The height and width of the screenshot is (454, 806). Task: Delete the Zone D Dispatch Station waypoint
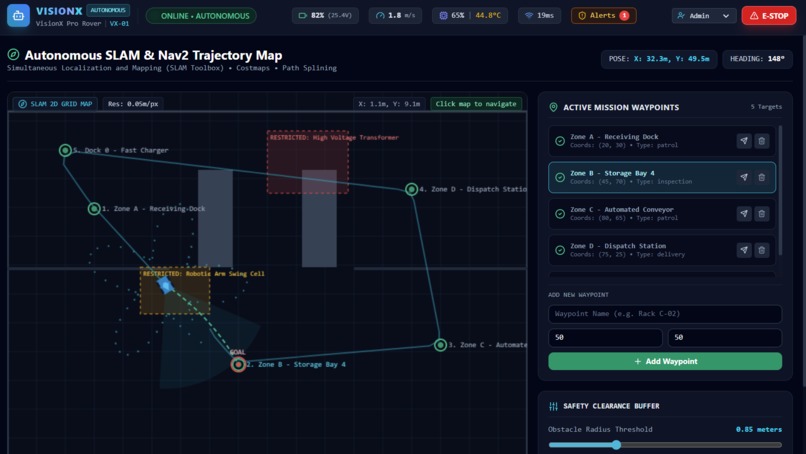point(762,250)
